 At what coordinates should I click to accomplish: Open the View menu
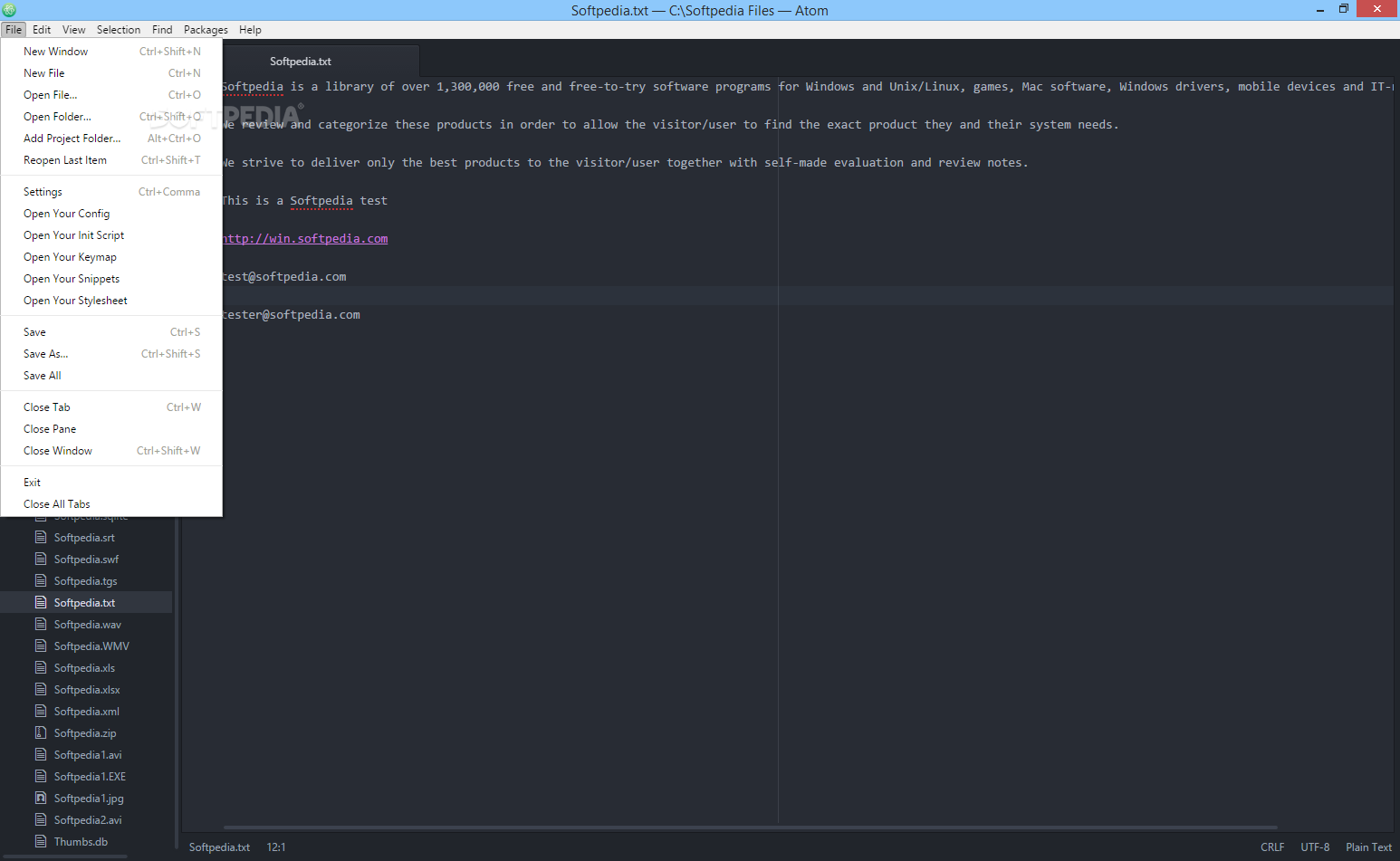[x=74, y=30]
